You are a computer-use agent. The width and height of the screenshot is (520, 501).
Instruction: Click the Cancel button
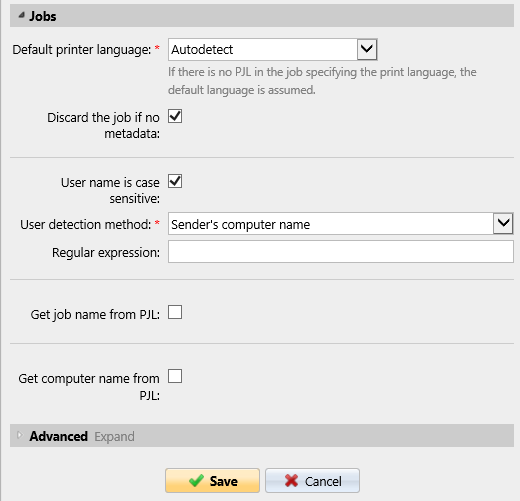tap(312, 481)
